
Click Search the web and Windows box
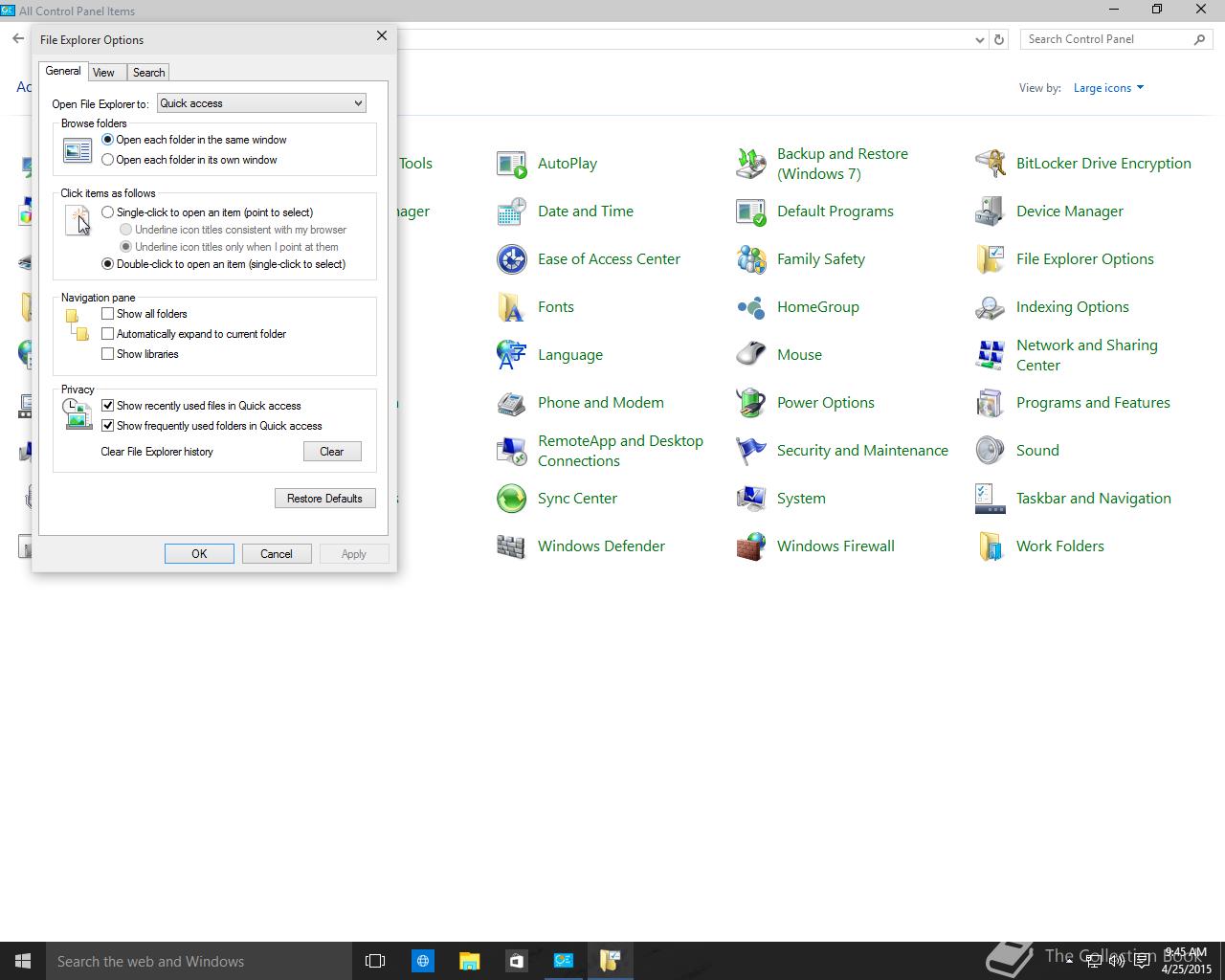click(x=199, y=961)
